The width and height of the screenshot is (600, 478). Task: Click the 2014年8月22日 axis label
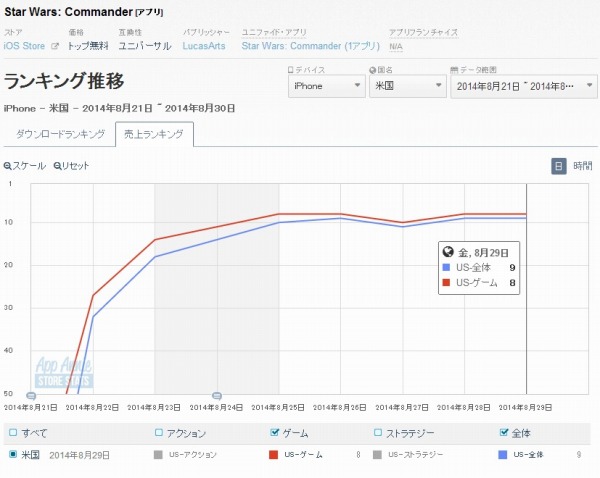(92, 408)
